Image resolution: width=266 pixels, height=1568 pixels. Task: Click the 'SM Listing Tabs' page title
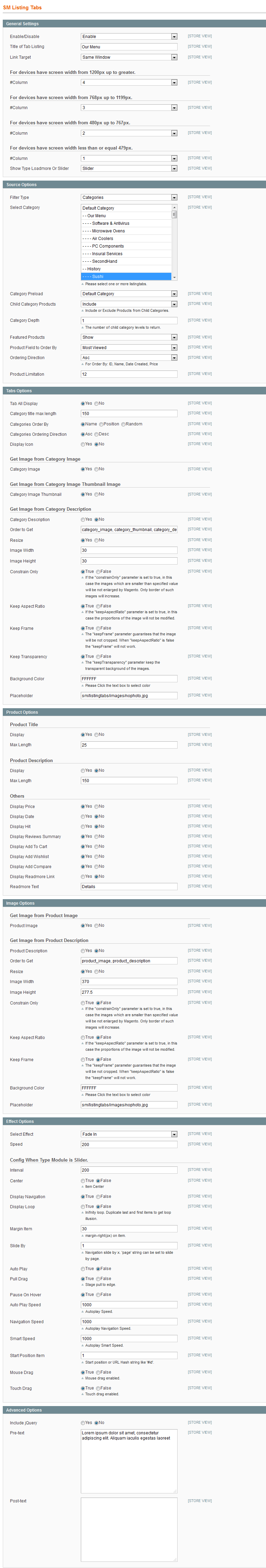pos(22,8)
